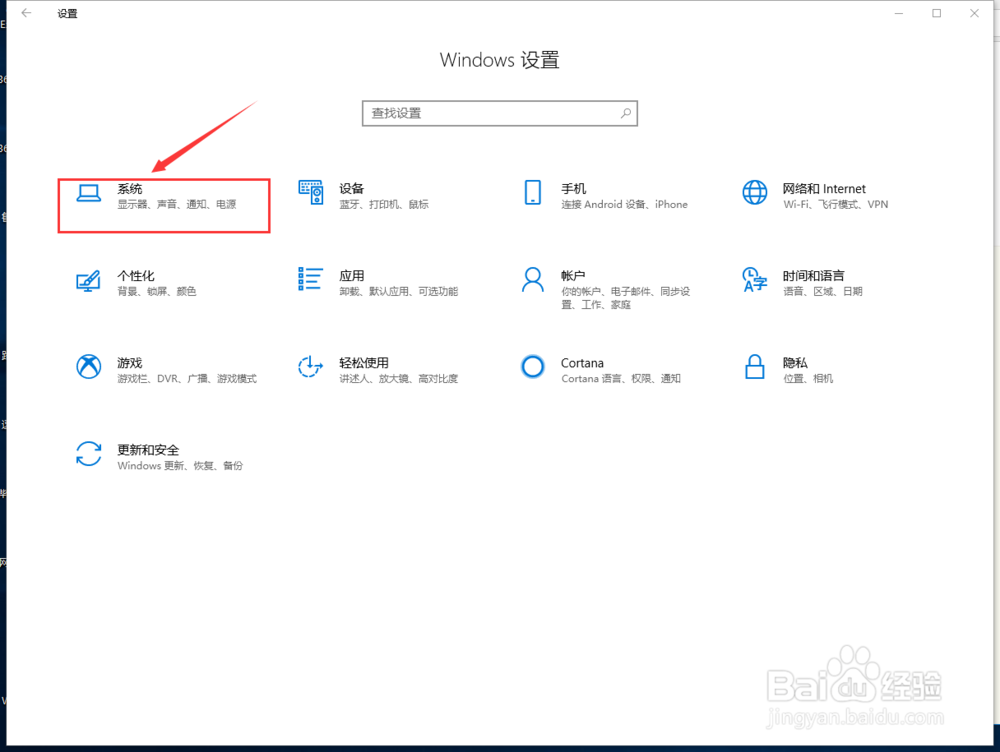This screenshot has height=752, width=1000.
Task: Select the 帐户 title text
Action: coord(573,276)
